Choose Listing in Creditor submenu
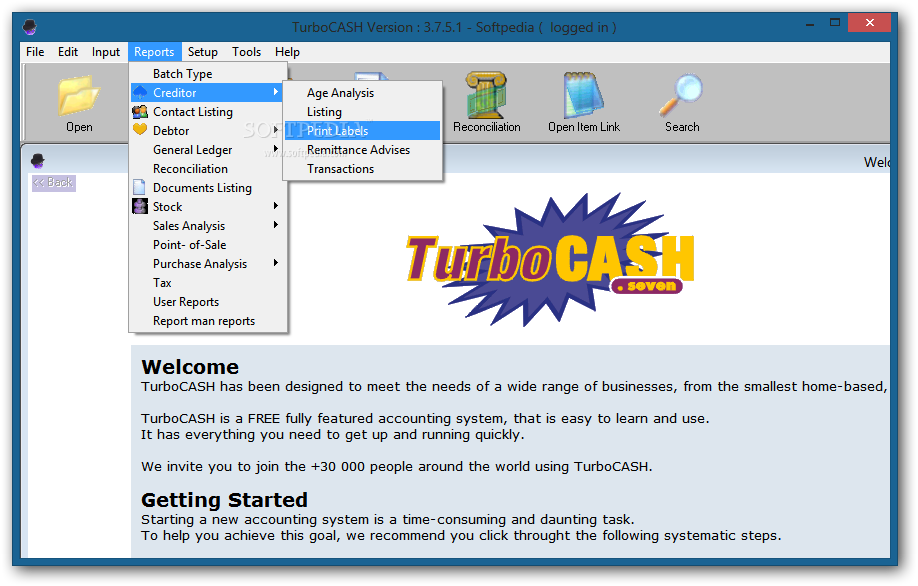This screenshot has width=918, height=586. click(362, 112)
